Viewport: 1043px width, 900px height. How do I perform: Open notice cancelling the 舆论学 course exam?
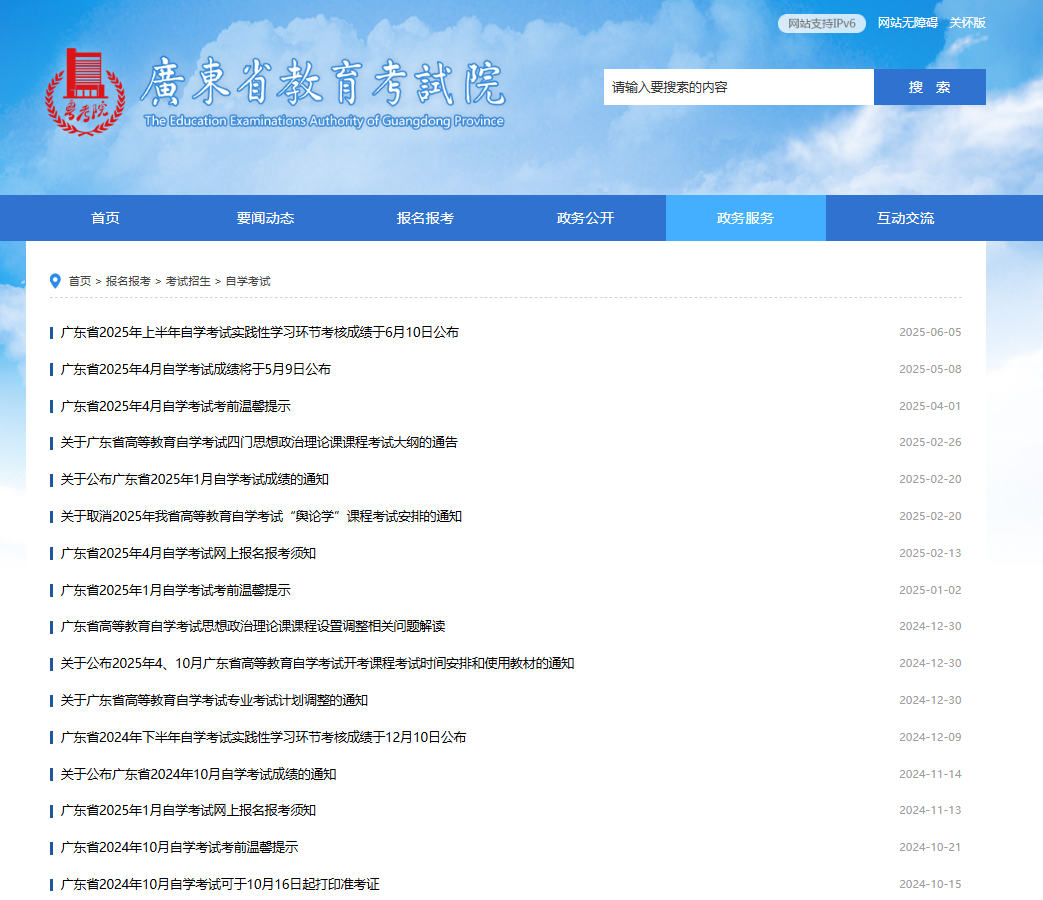[261, 516]
